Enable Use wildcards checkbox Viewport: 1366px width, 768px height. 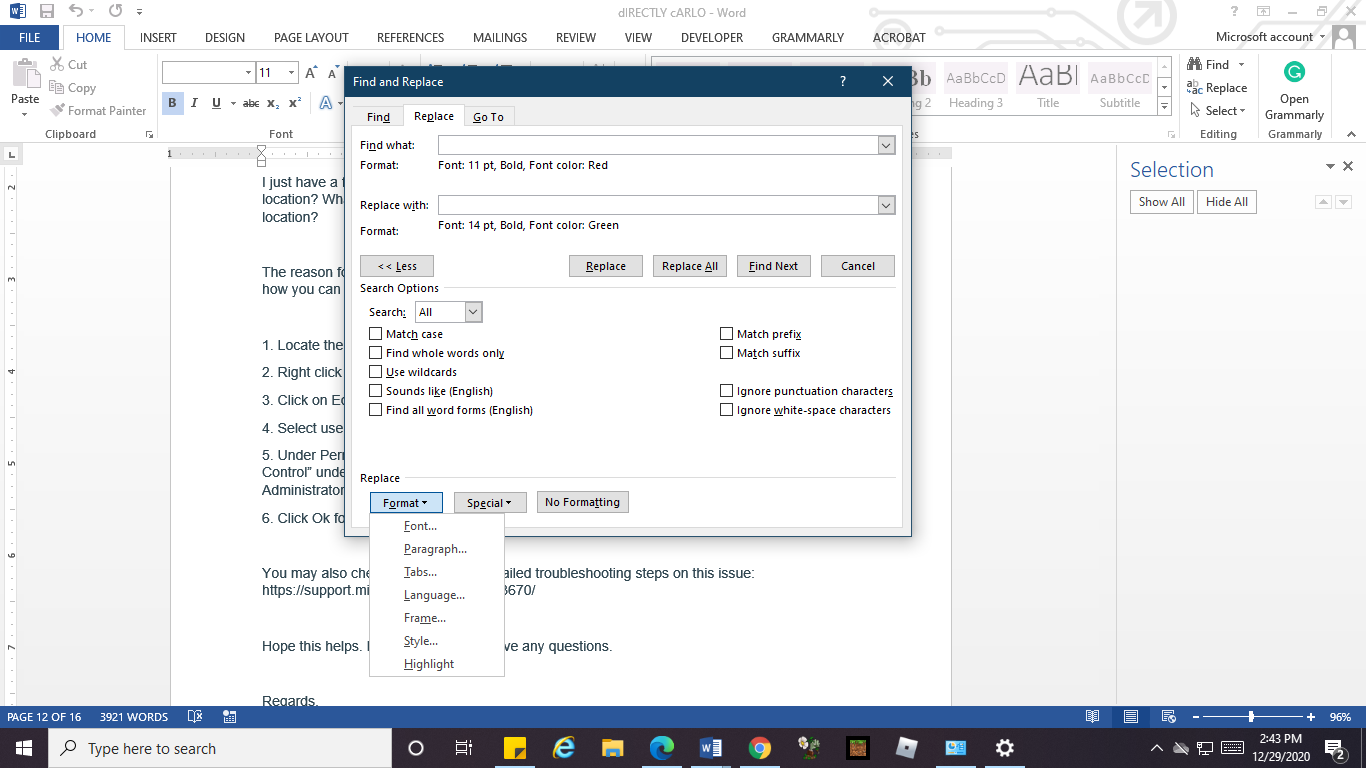376,372
